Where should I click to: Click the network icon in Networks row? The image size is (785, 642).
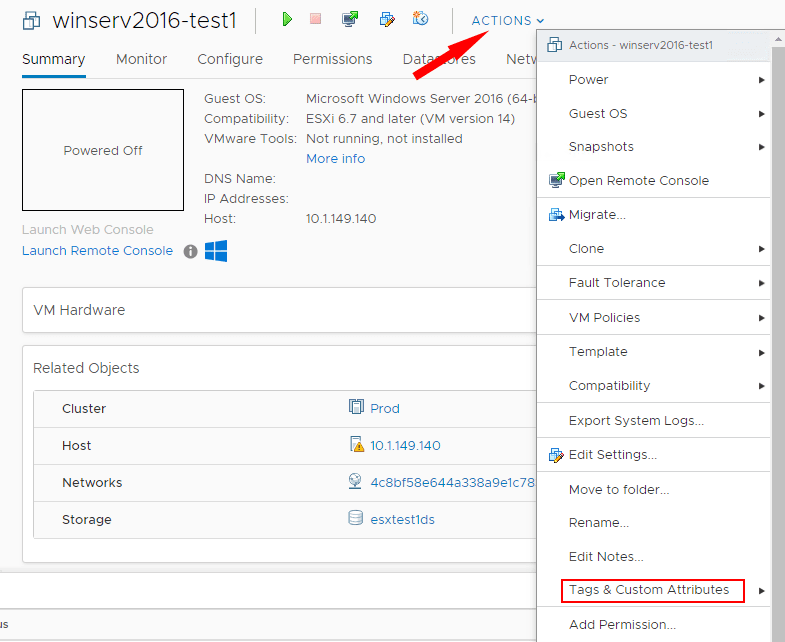(355, 481)
